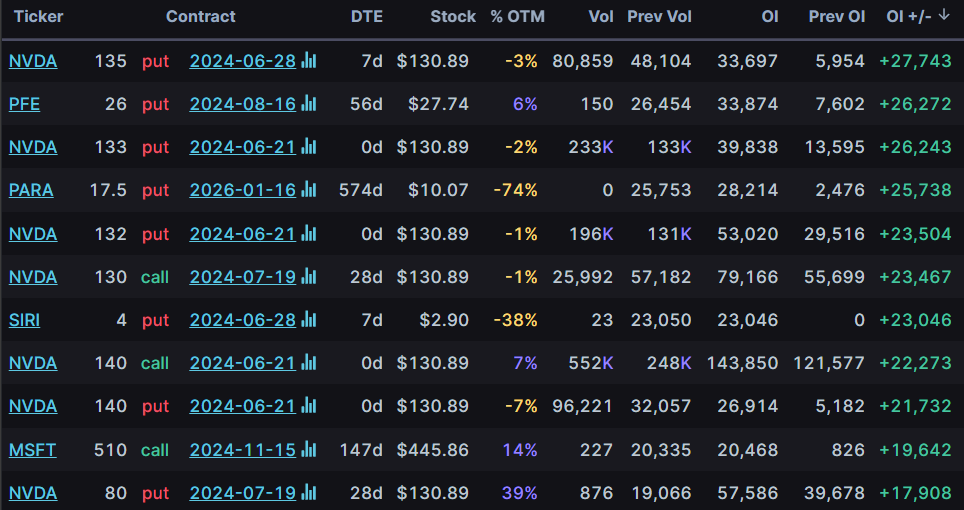Open contract date 2026-01-16 for PARA

pyautogui.click(x=243, y=190)
